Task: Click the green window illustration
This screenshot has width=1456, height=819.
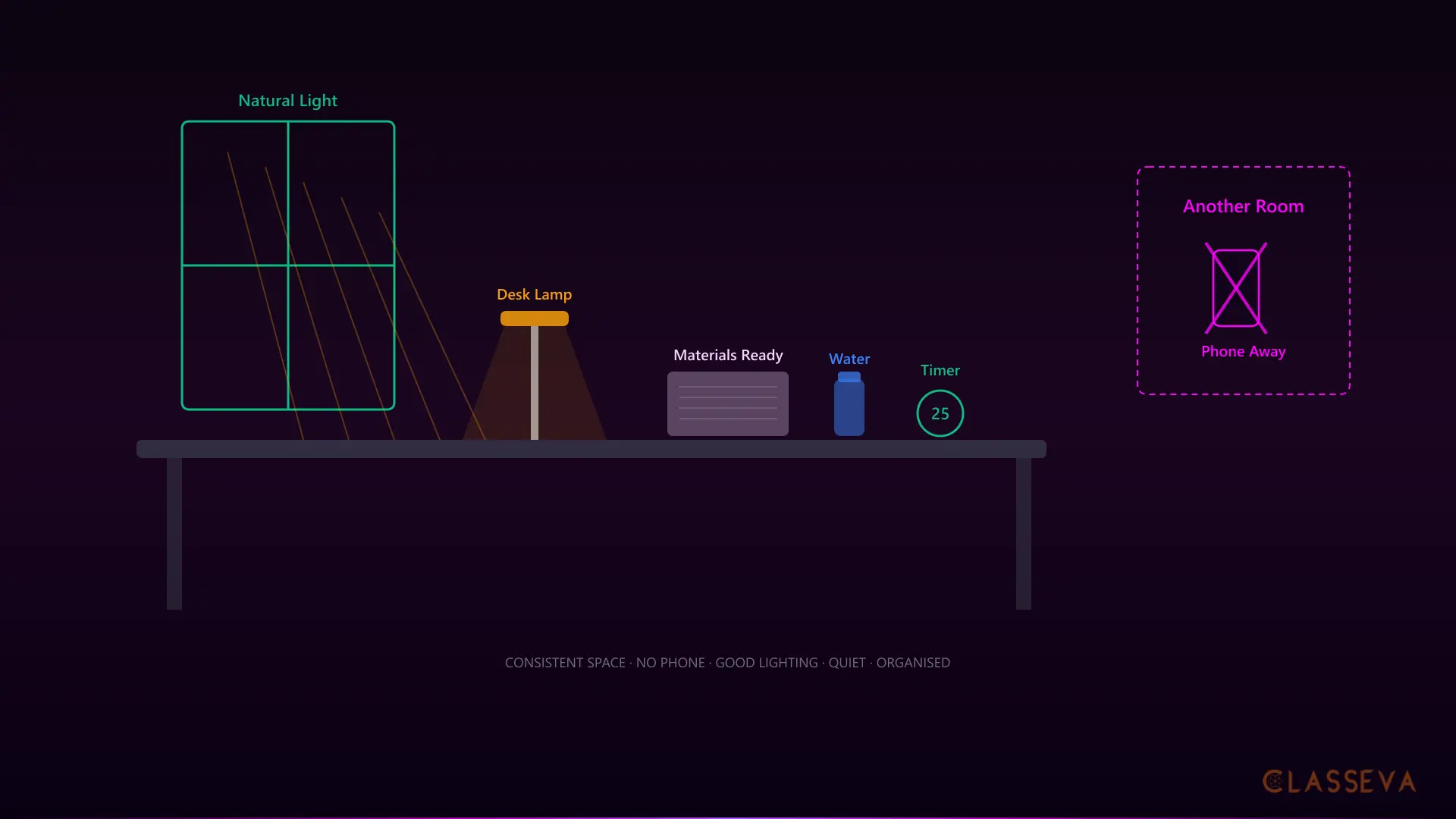Action: (x=288, y=265)
